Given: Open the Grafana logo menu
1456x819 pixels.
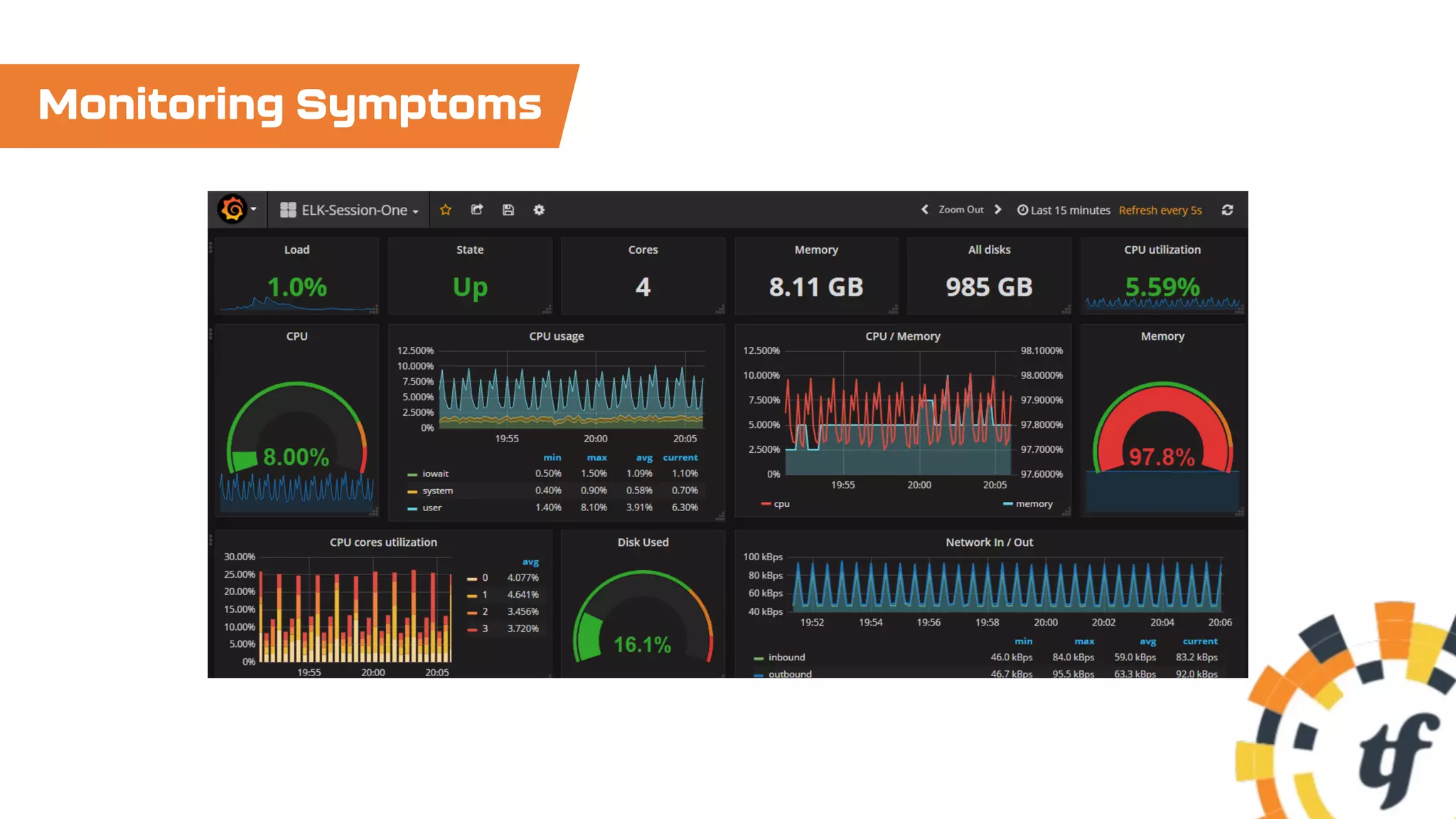Looking at the screenshot, I should coord(237,210).
